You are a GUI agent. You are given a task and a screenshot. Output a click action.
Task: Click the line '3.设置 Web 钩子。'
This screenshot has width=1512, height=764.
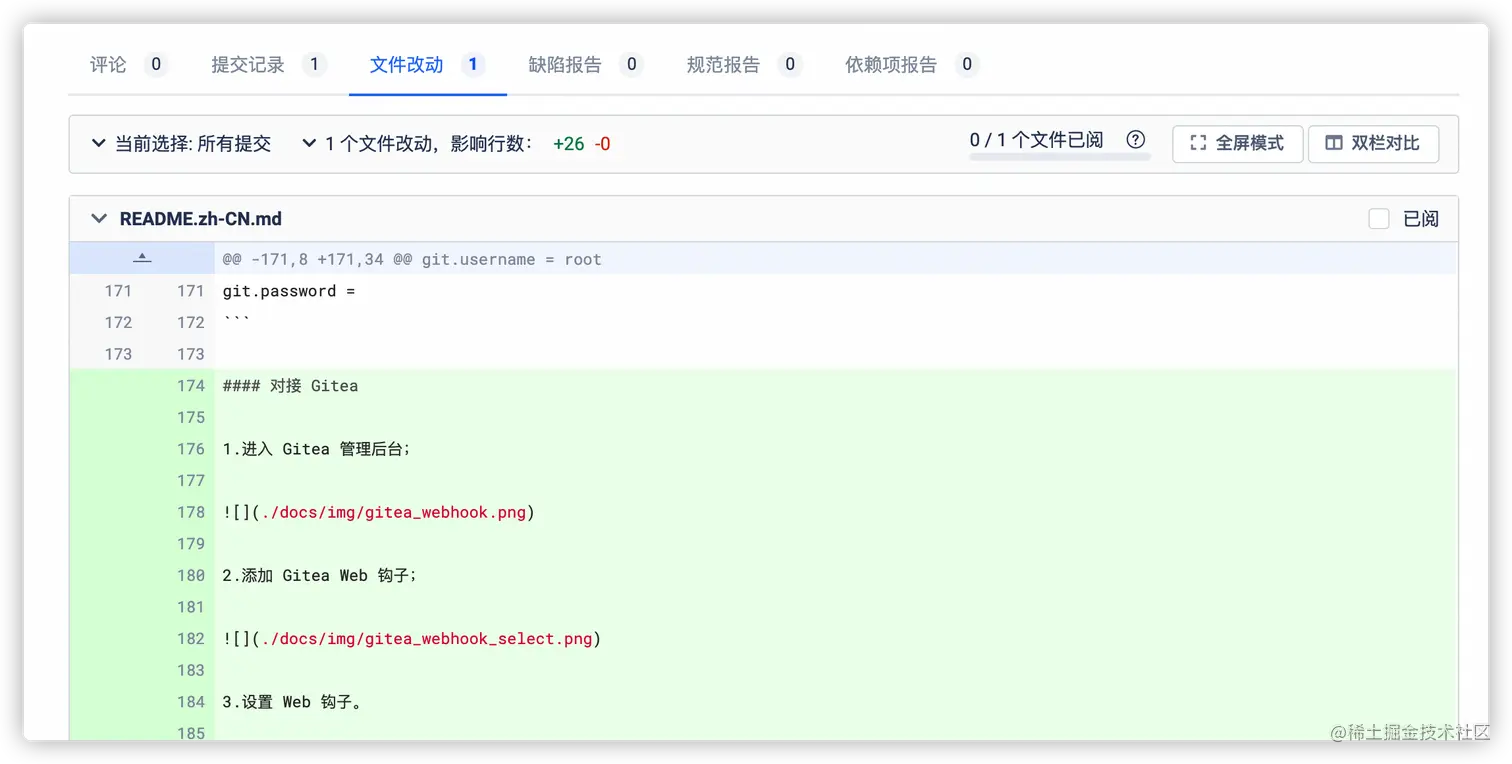coord(293,702)
